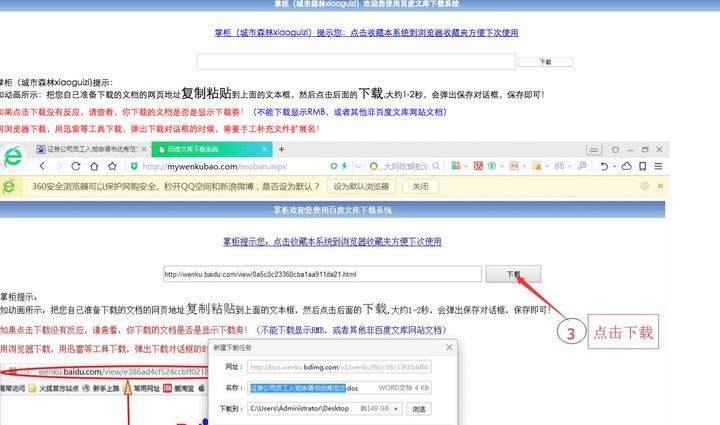This screenshot has height=425, width=720.
Task: Close the green 百度文库下载系统 tab
Action: tap(264, 149)
